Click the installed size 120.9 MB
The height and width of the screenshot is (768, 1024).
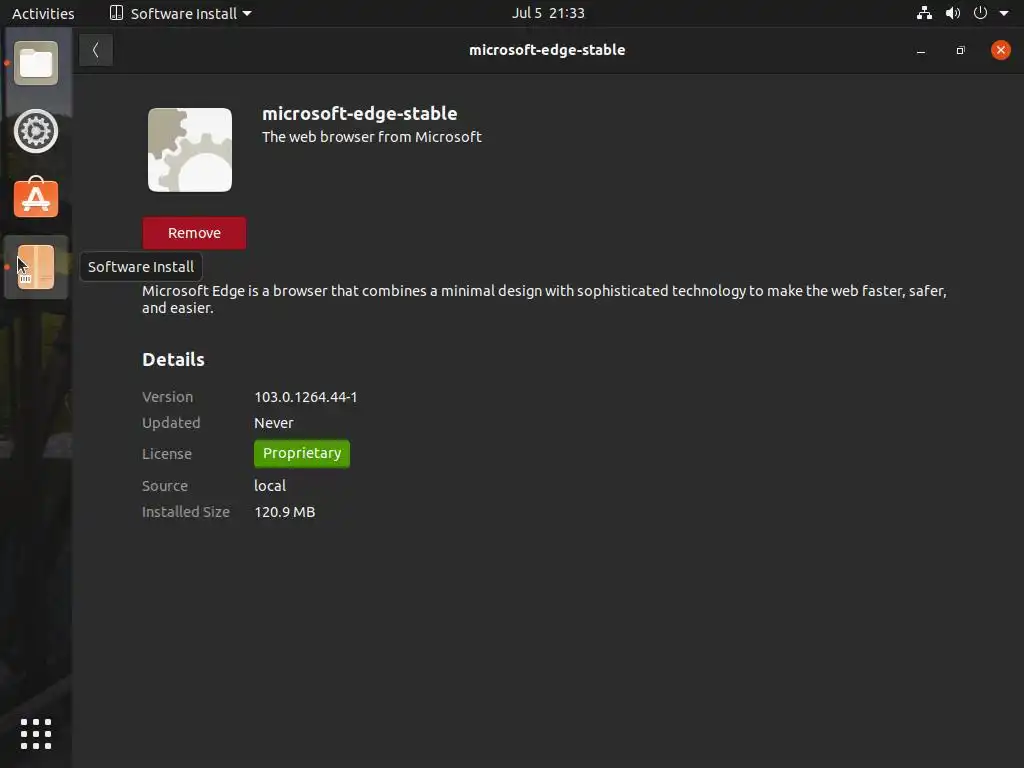285,512
